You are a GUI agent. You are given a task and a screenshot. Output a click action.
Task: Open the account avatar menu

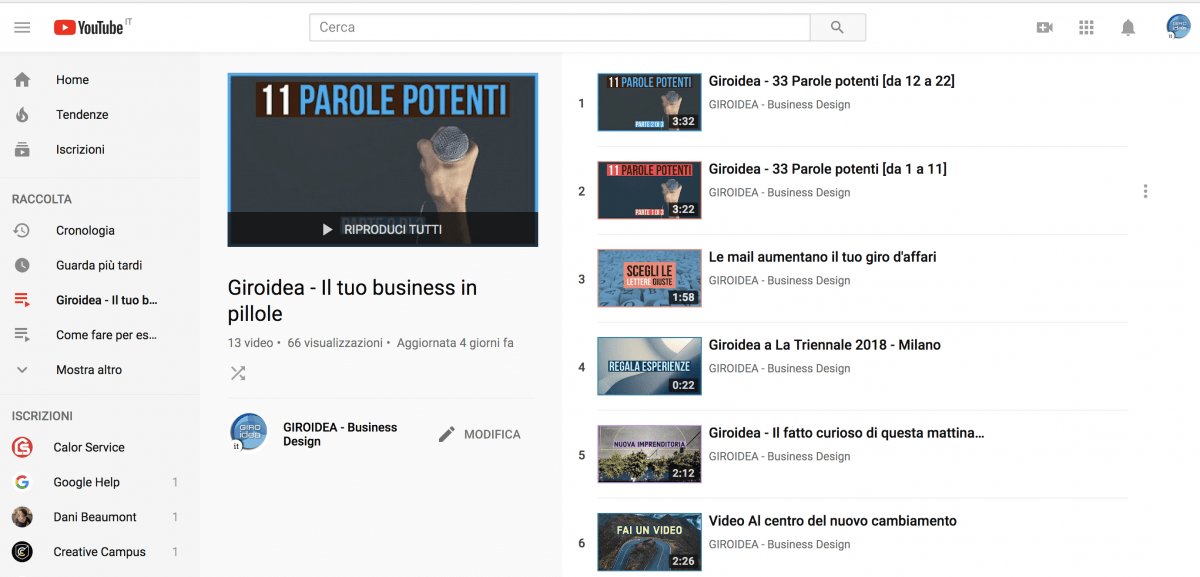point(1178,27)
